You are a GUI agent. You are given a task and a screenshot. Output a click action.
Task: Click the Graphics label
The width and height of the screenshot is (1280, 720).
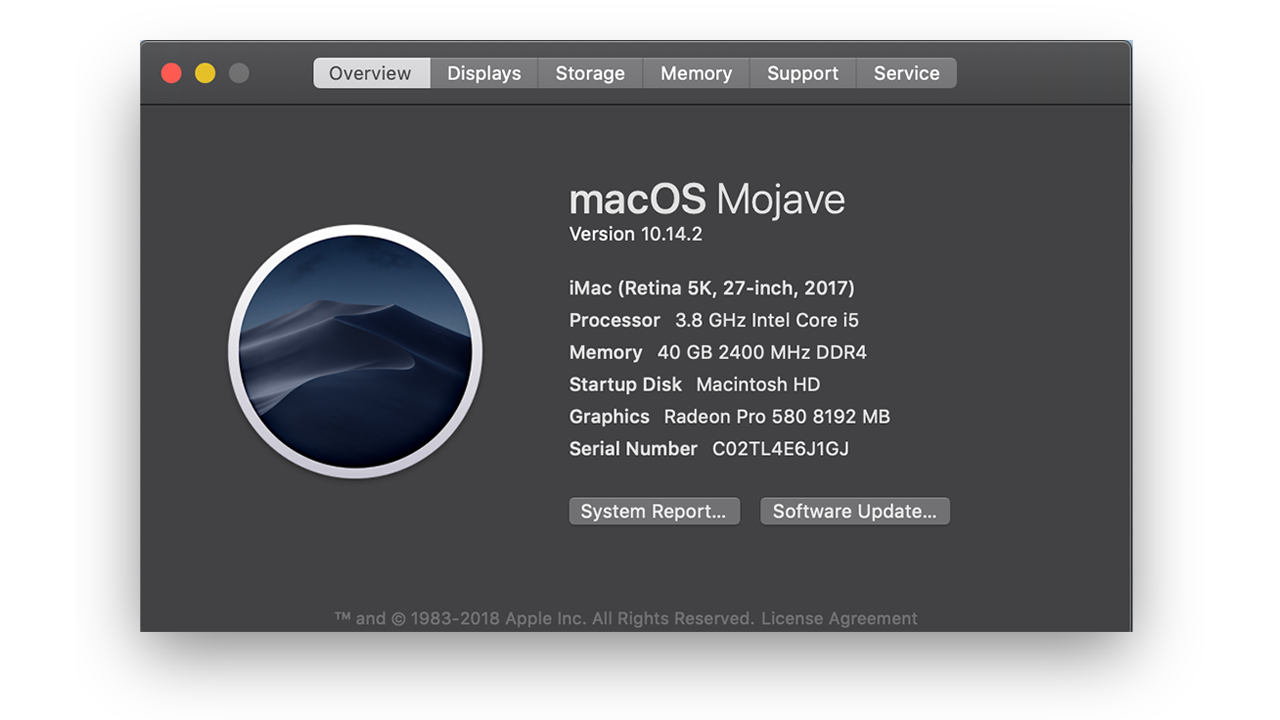click(610, 416)
